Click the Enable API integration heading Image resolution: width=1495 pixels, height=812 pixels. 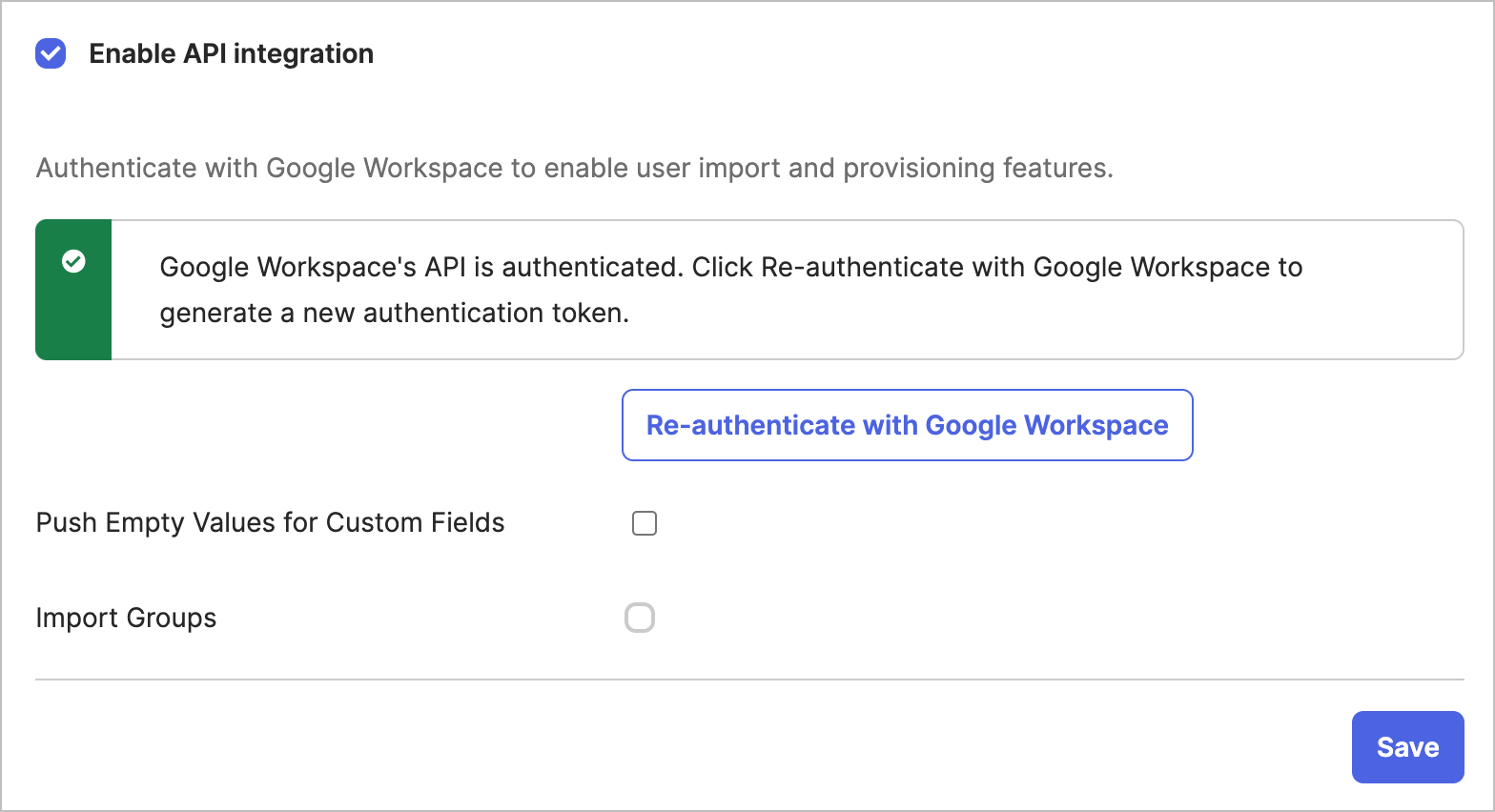(231, 53)
